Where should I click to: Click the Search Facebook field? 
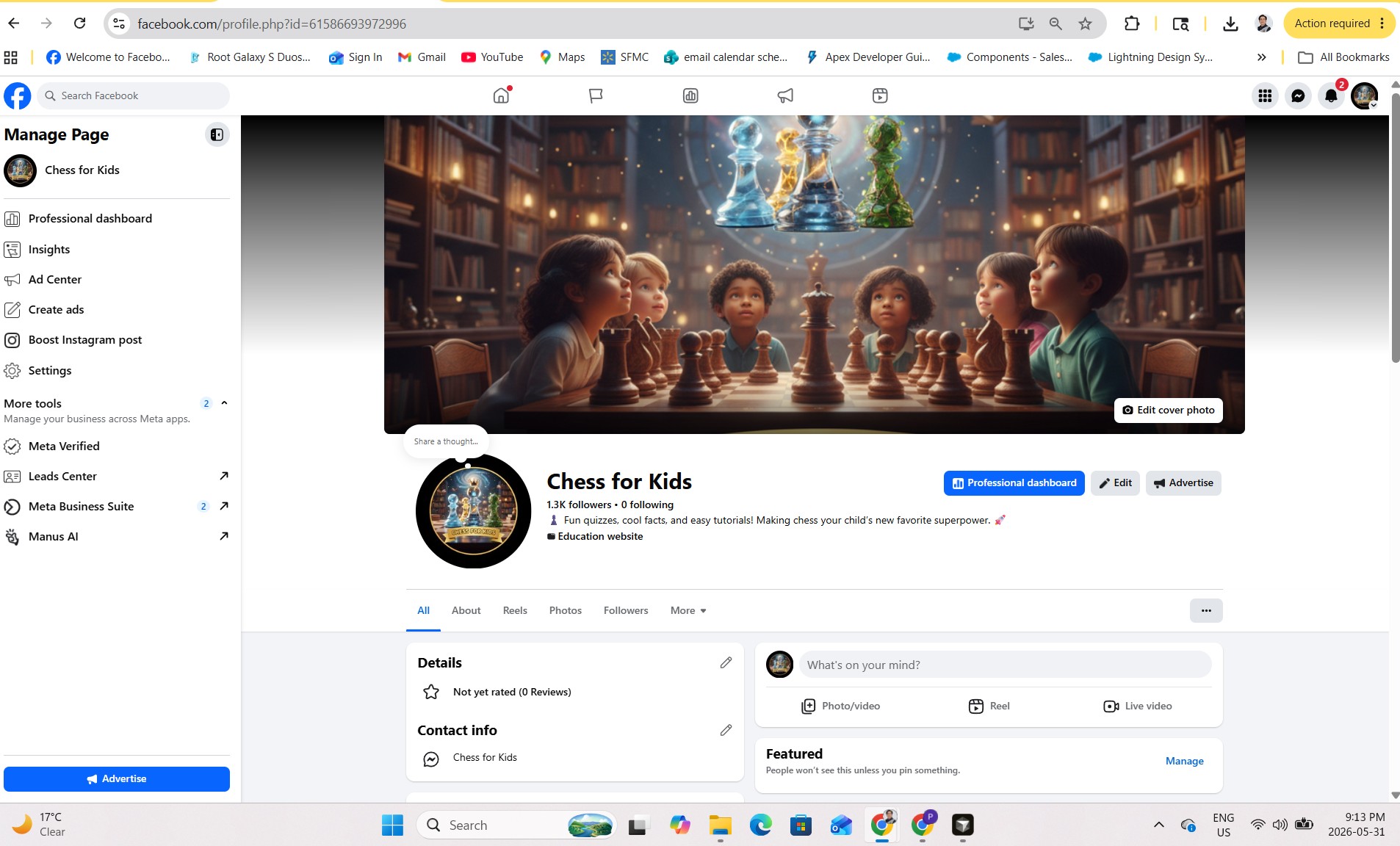tap(134, 95)
